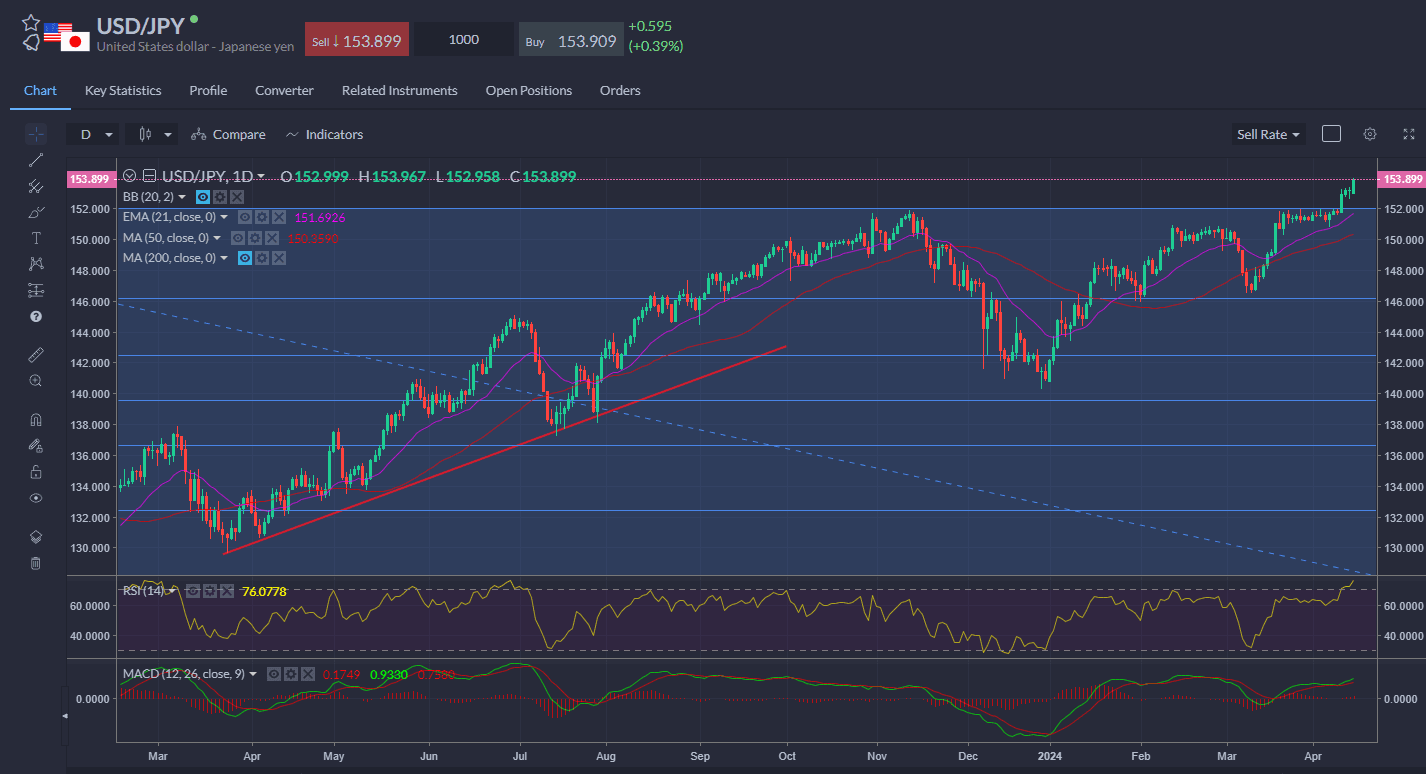Expand the EMA (21, close, 0) dropdown arrow

point(224,217)
